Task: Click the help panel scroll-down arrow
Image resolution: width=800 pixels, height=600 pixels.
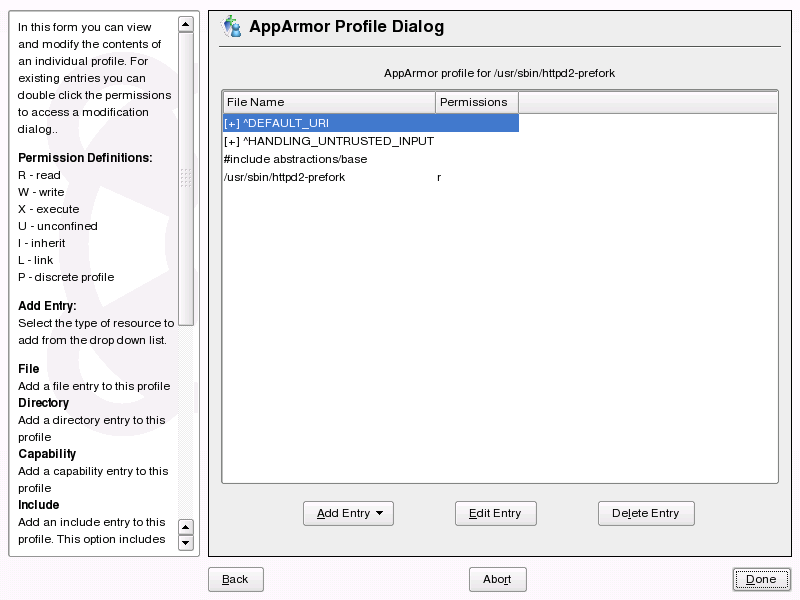Action: pos(185,543)
